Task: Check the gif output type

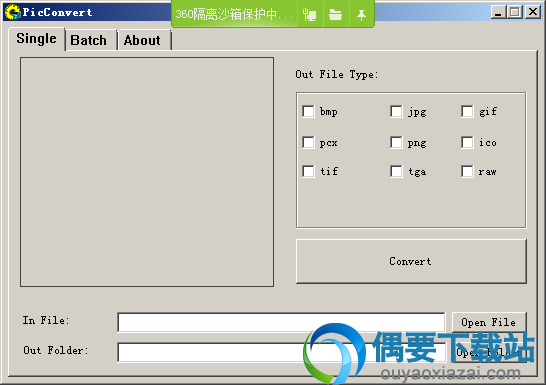Action: pos(467,112)
